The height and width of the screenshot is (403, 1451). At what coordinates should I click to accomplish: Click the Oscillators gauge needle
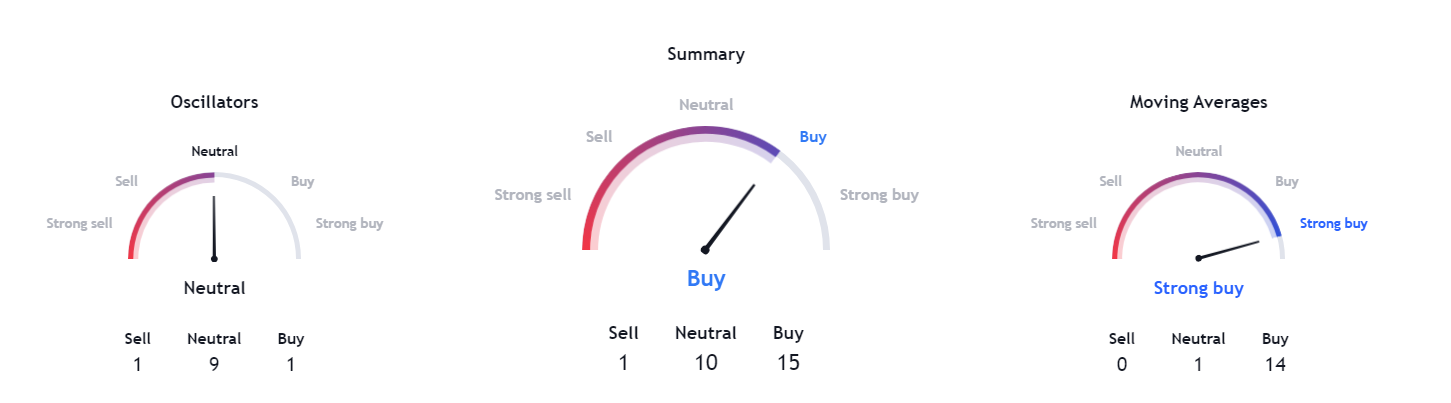point(214,228)
